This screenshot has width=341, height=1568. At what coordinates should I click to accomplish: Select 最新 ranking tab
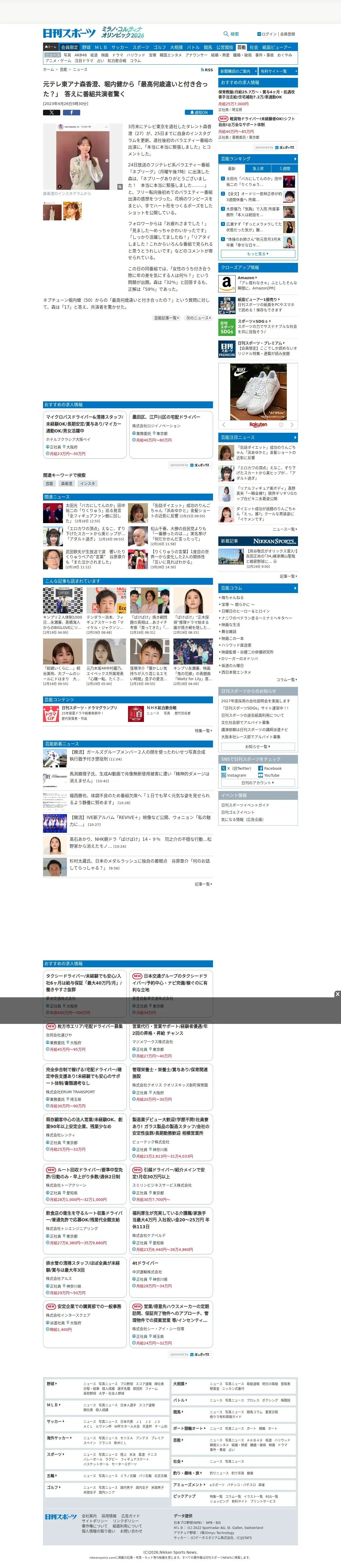(232, 169)
